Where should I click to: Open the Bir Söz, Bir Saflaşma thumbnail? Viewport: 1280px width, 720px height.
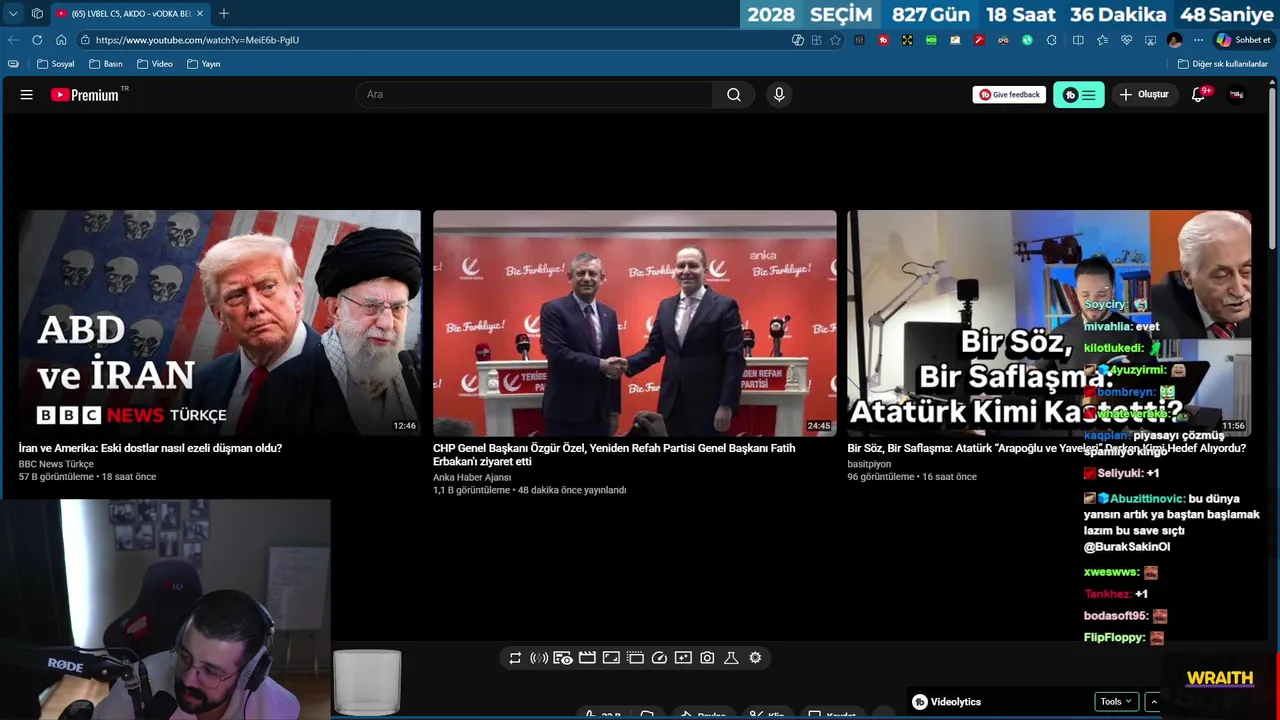[x=1049, y=323]
